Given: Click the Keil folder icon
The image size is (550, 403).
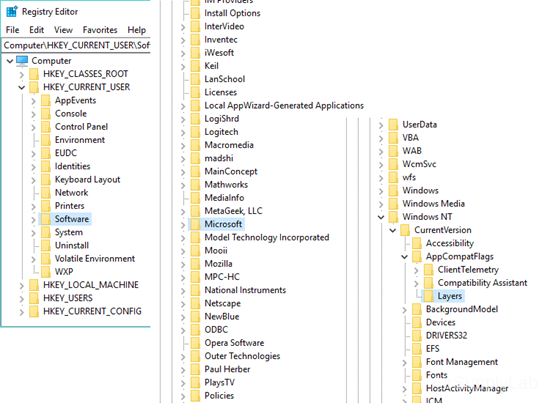Looking at the screenshot, I should (x=195, y=66).
